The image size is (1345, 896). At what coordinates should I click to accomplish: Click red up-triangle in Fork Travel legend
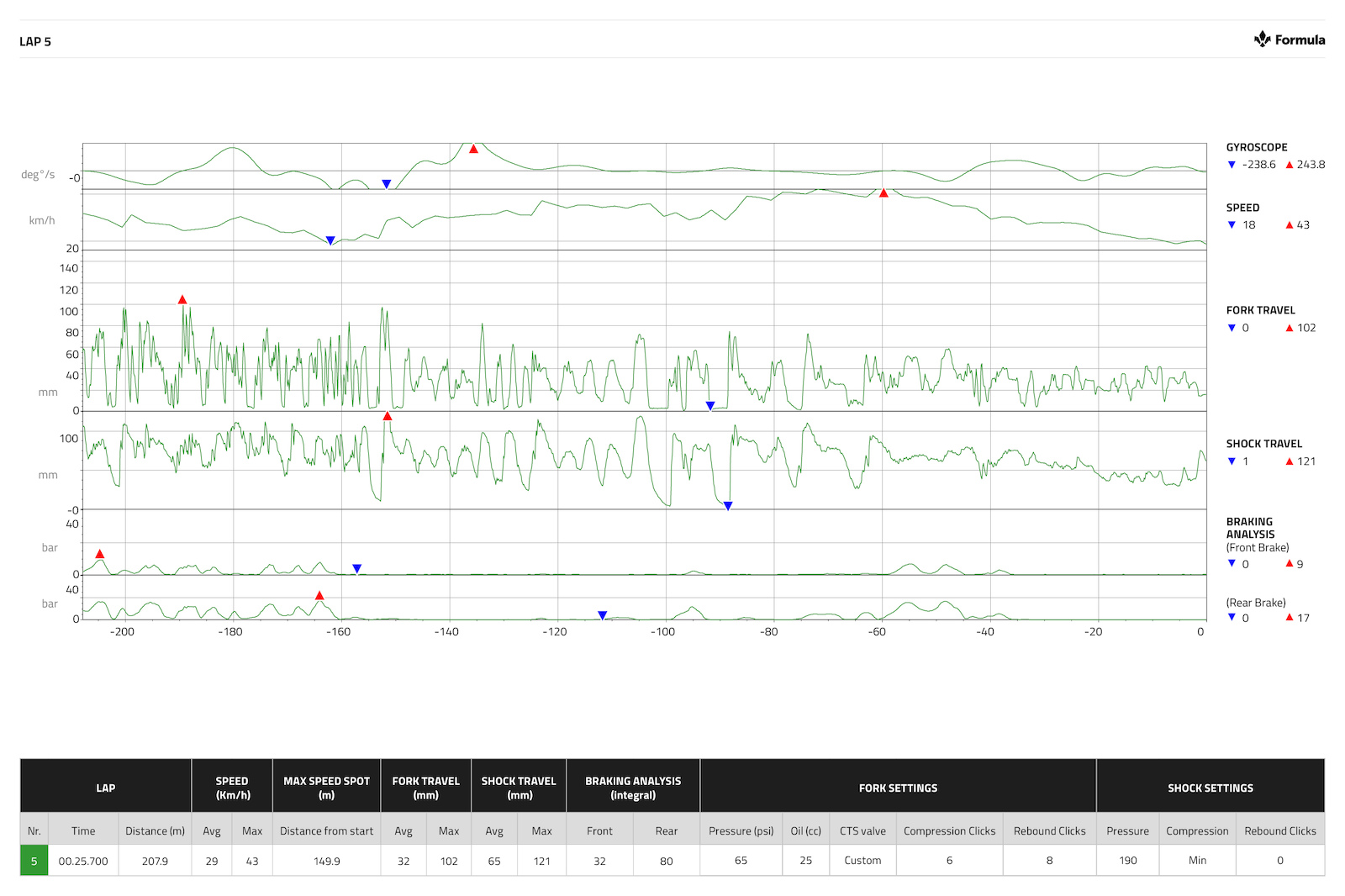tap(1290, 328)
